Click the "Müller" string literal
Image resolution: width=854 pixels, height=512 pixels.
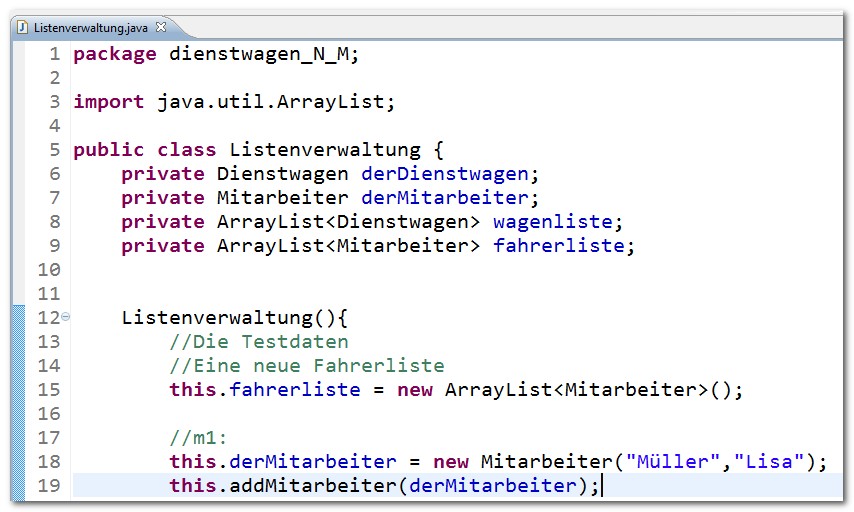pyautogui.click(x=666, y=462)
